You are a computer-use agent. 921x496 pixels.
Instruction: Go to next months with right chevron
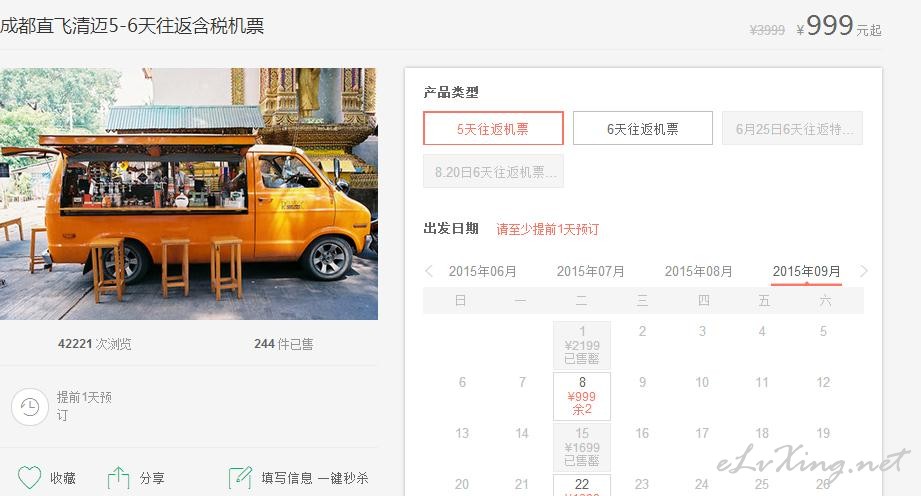(863, 271)
